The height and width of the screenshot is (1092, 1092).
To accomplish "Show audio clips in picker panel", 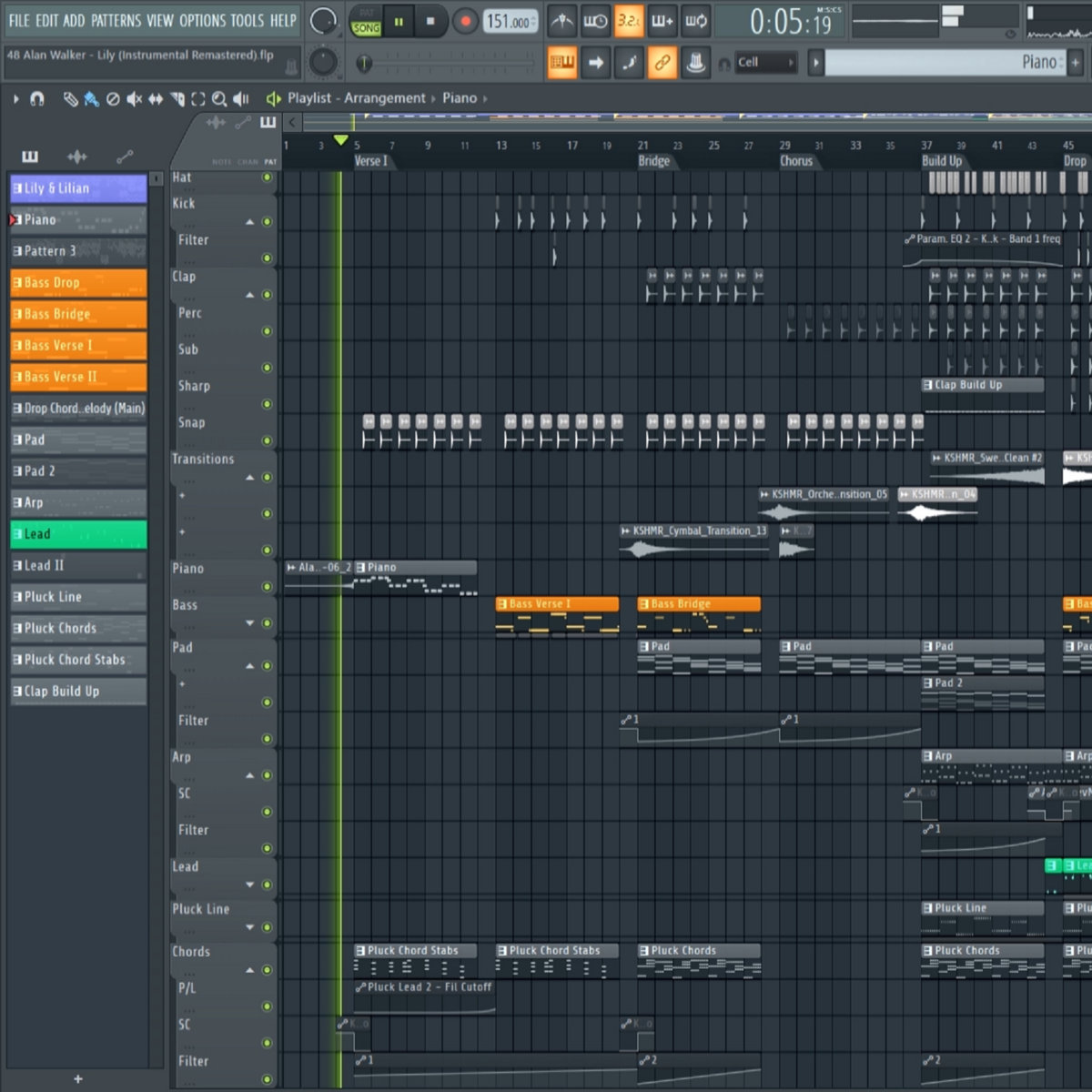I will (77, 157).
